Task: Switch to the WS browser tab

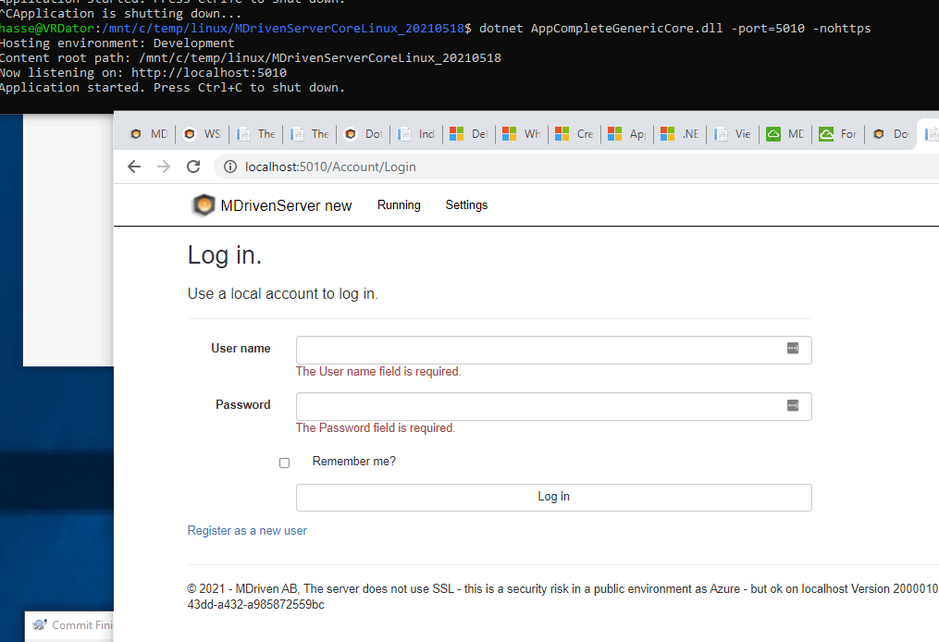Action: coord(202,134)
